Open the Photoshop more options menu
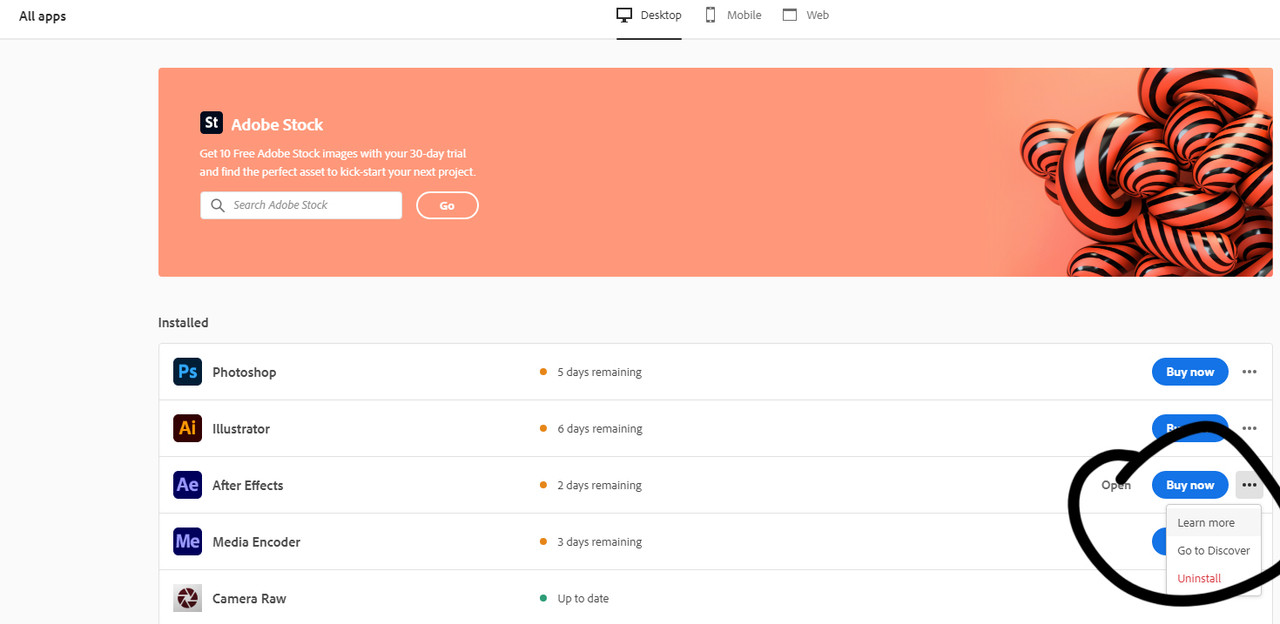Screen dimensions: 1280x624 click(x=1249, y=372)
